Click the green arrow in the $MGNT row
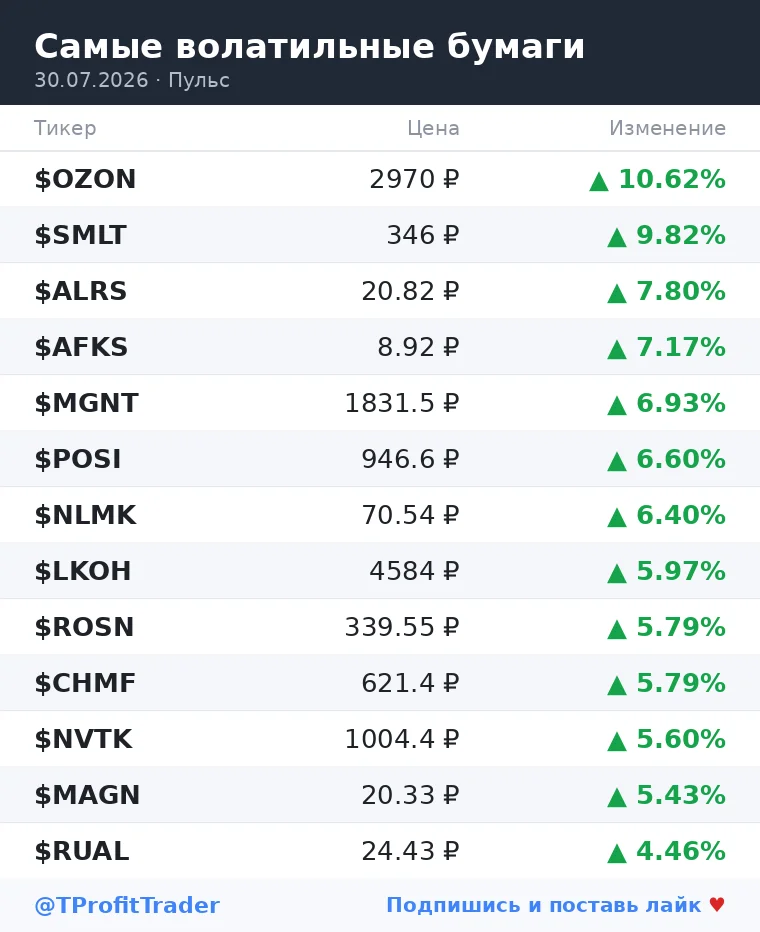The image size is (760, 932). (617, 405)
